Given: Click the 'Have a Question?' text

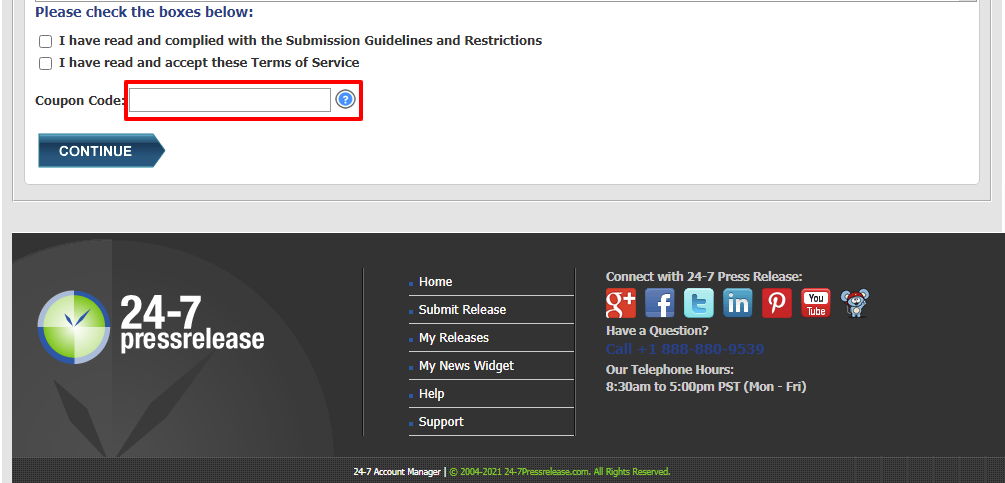Looking at the screenshot, I should coord(657,331).
